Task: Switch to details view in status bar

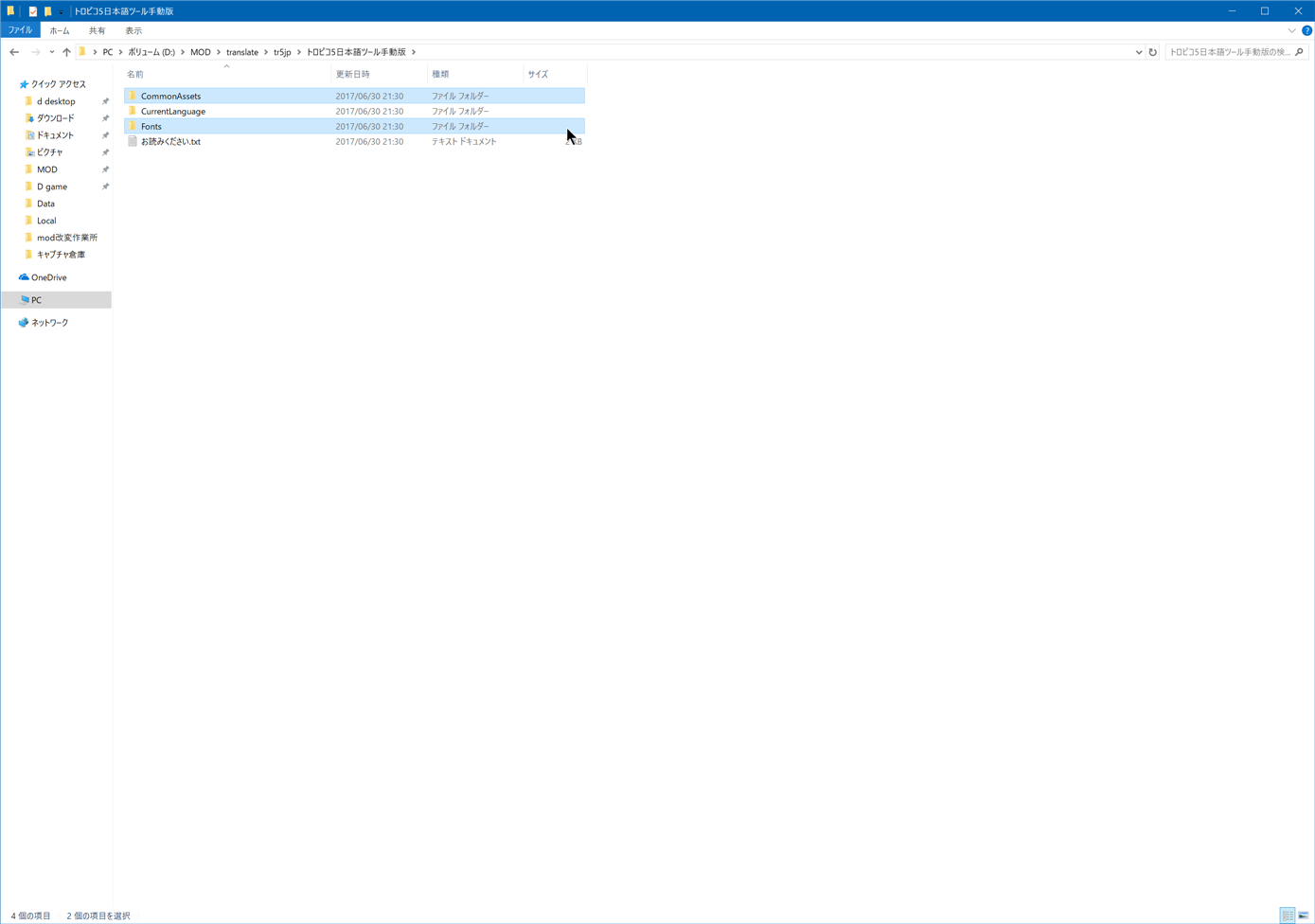Action: [1288, 915]
